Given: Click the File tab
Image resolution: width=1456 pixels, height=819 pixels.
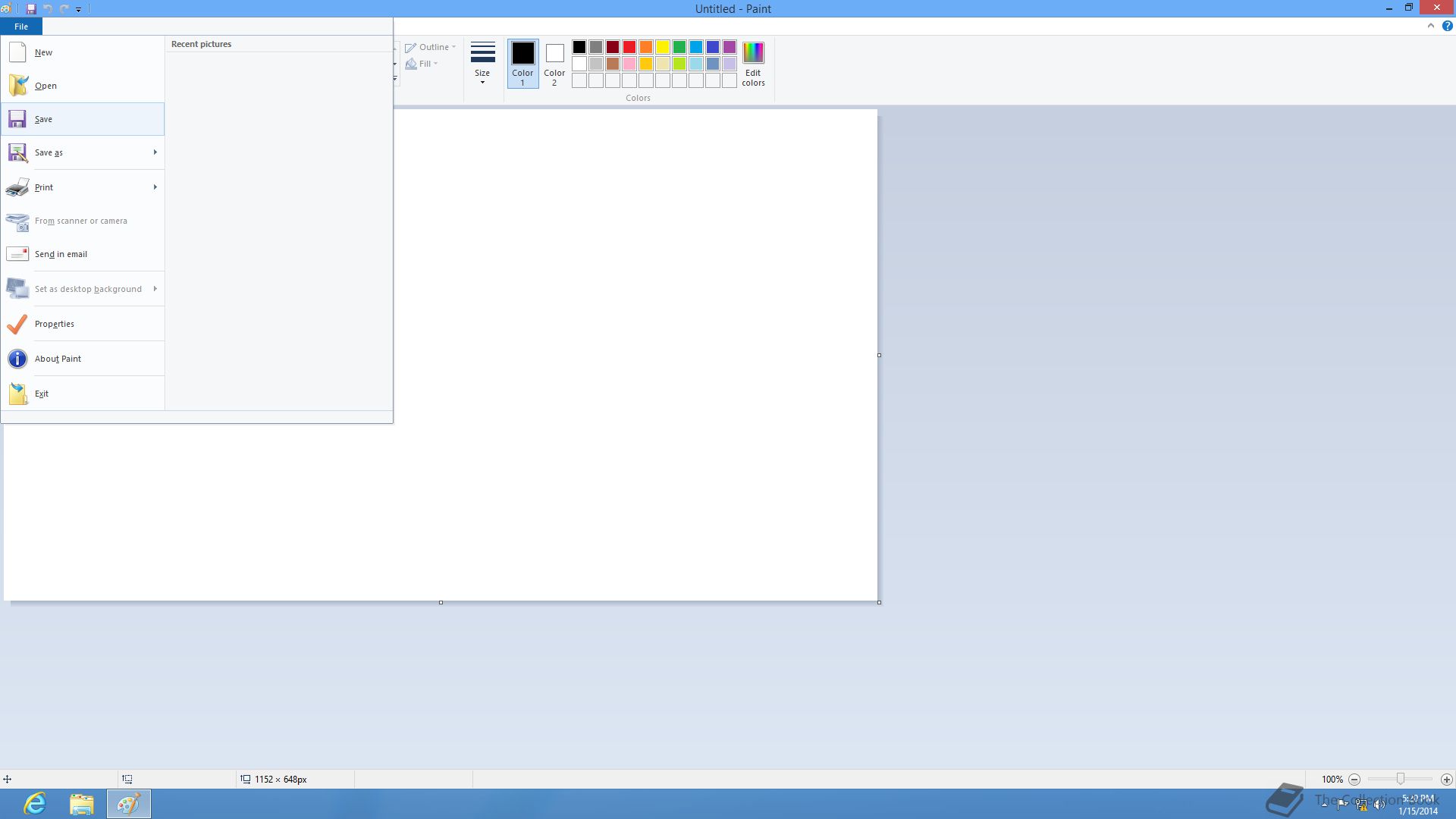Looking at the screenshot, I should [21, 27].
